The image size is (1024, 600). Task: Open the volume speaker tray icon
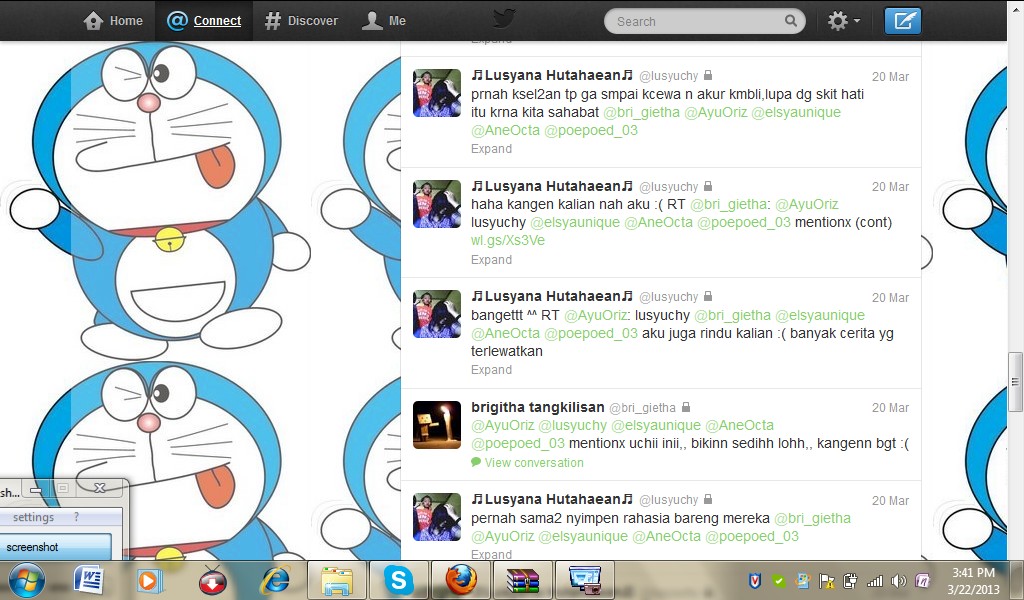(899, 580)
